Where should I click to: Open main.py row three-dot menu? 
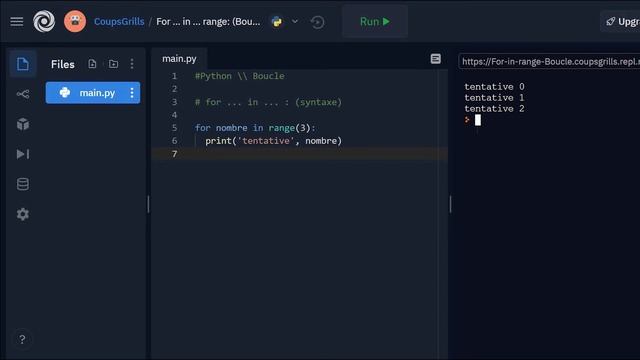pyautogui.click(x=132, y=93)
